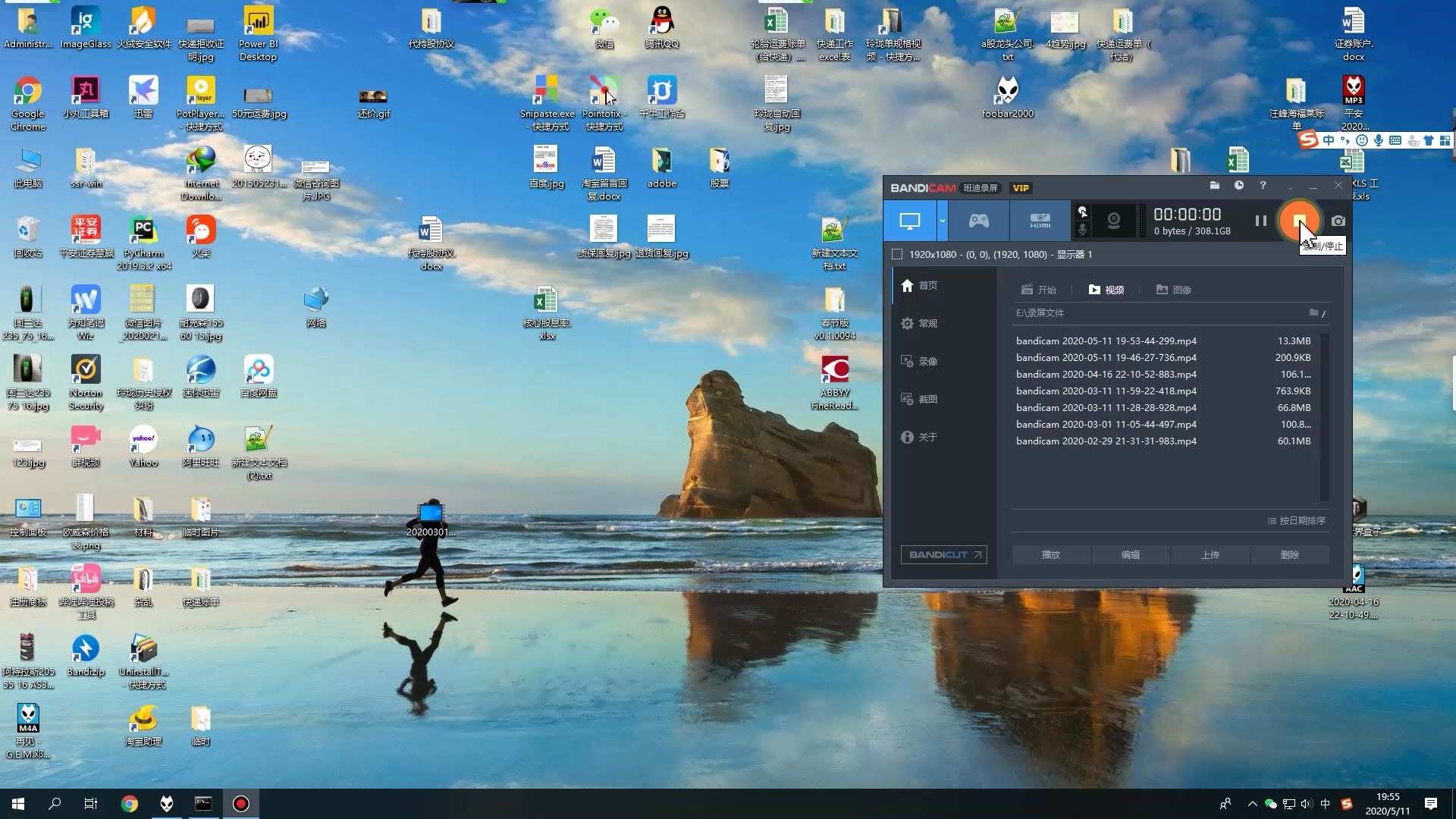Open 腾讯QQ desktop icon
The image size is (1456, 819).
662,28
